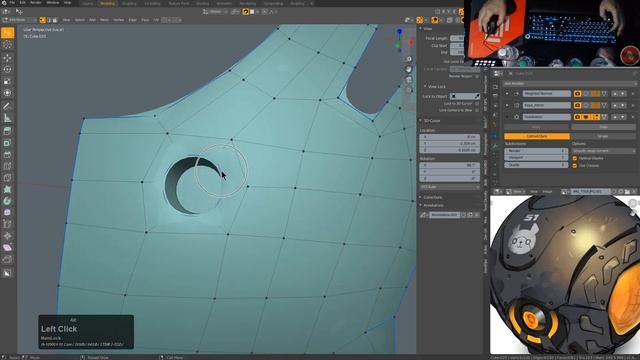The image size is (640, 360).
Task: Select the Smooth tool
Action: tap(7, 212)
